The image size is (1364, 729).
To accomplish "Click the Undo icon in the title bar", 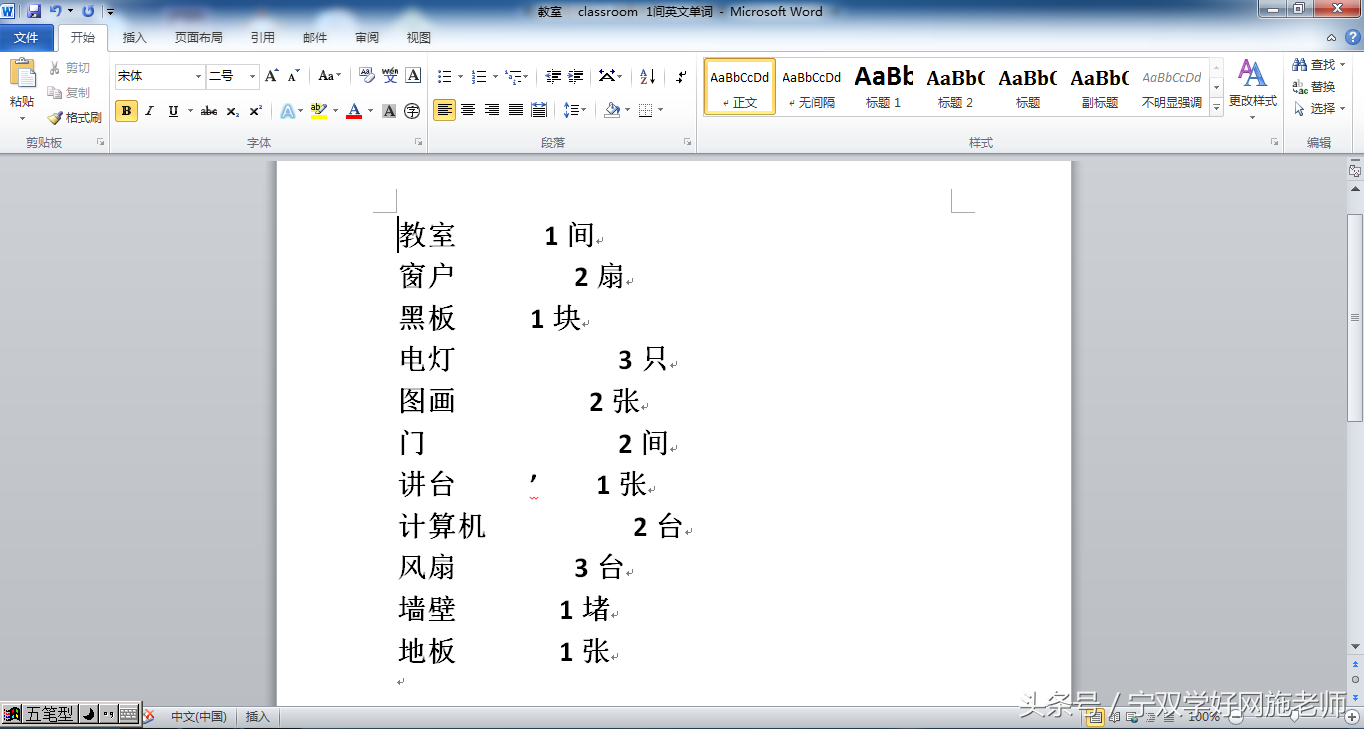I will (x=55, y=11).
